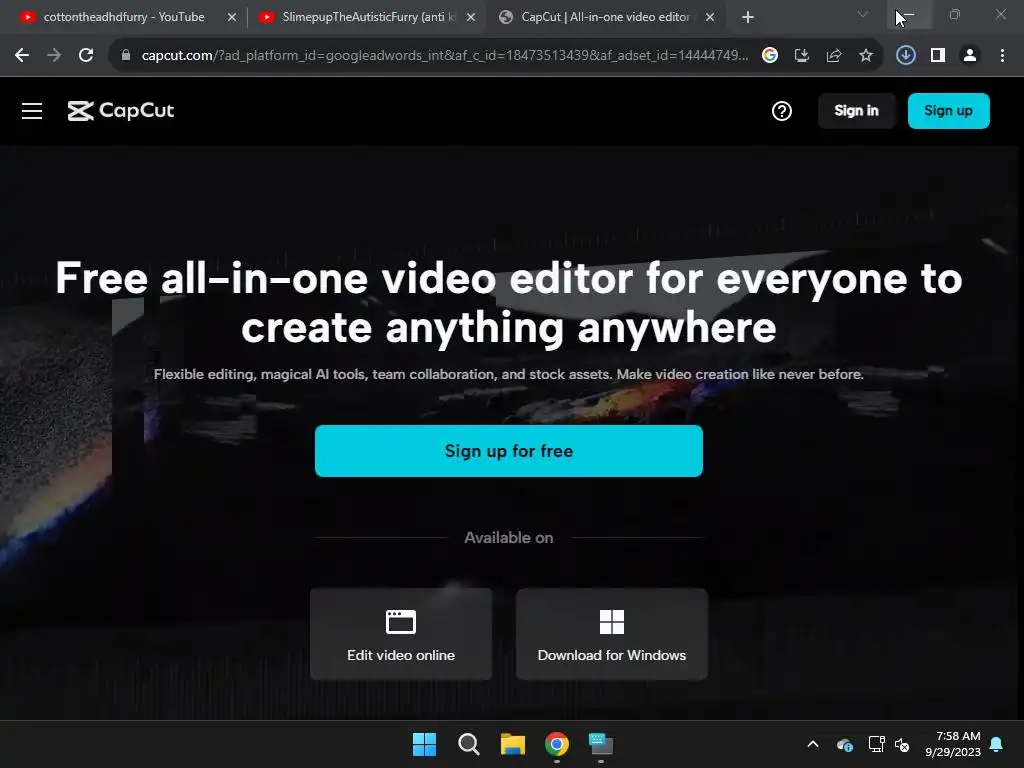Open the help question mark icon
The height and width of the screenshot is (768, 1024).
coord(782,111)
